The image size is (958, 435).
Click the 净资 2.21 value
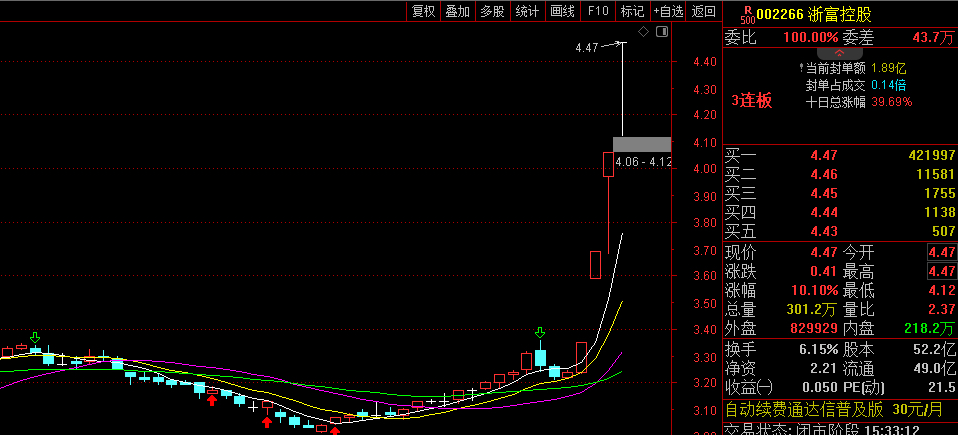tap(824, 368)
